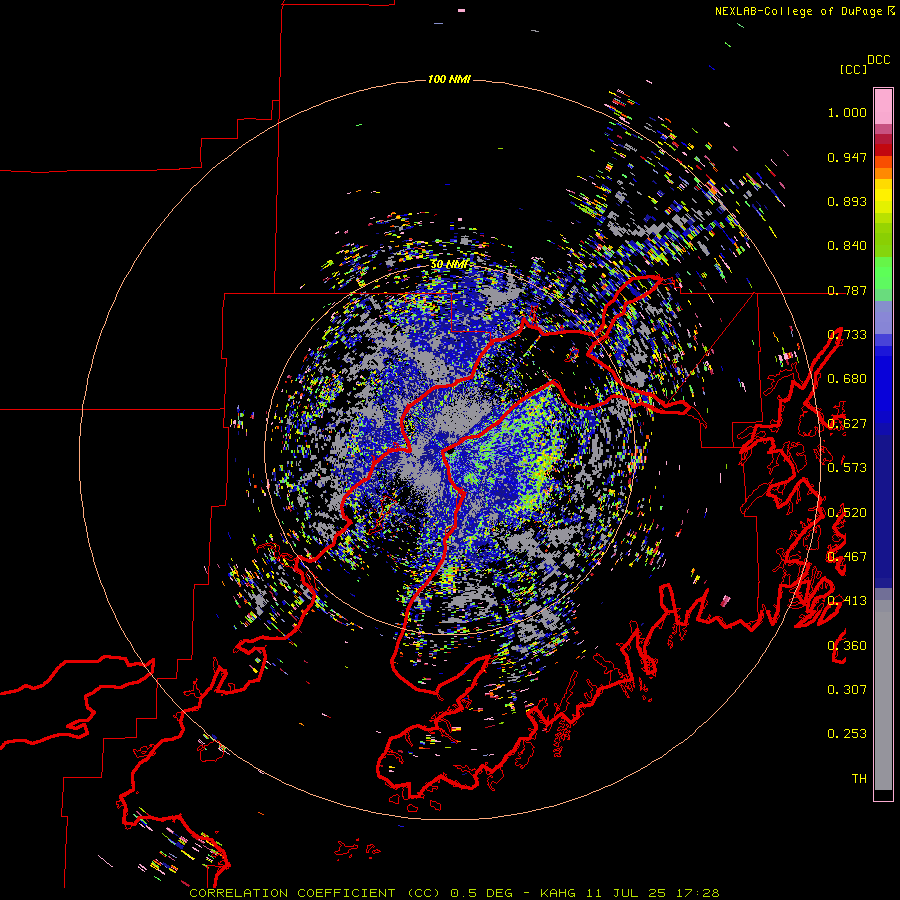Click the 0.307 scale value
900x900 pixels.
847,689
